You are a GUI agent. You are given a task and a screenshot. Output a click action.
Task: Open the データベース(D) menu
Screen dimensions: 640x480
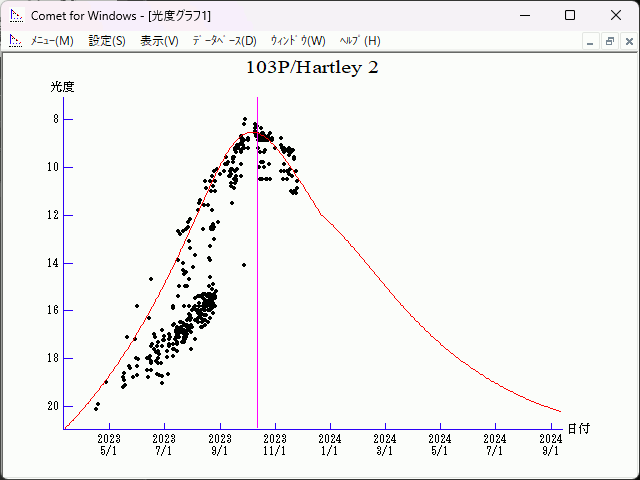point(224,41)
